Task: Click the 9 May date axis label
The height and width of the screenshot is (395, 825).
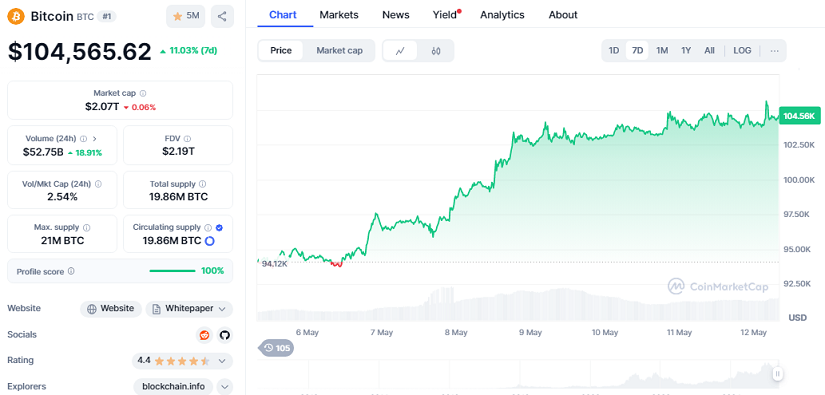Action: click(x=530, y=333)
